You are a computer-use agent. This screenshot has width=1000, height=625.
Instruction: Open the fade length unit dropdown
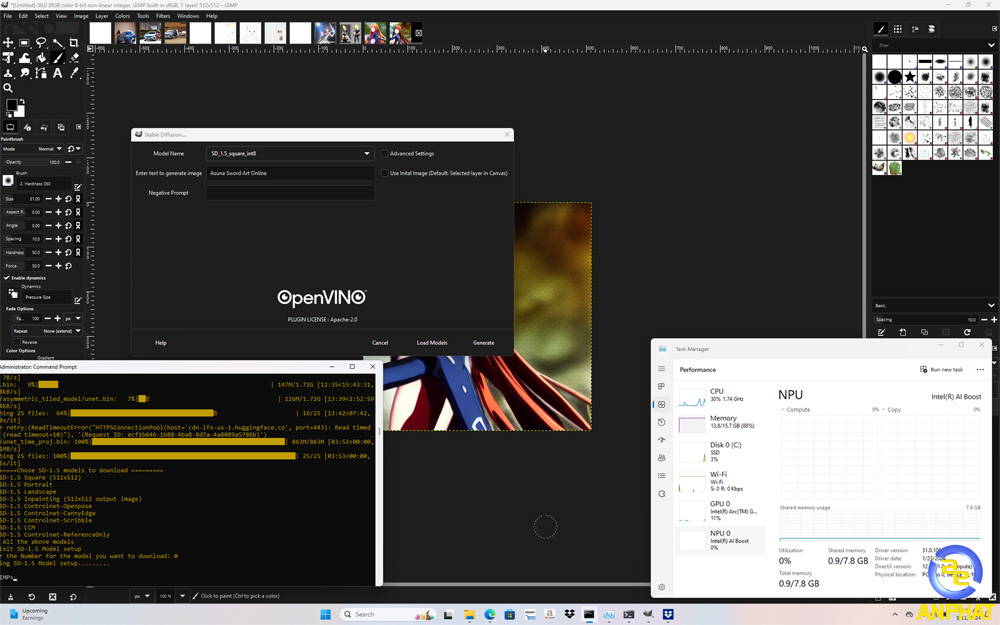pyautogui.click(x=73, y=318)
